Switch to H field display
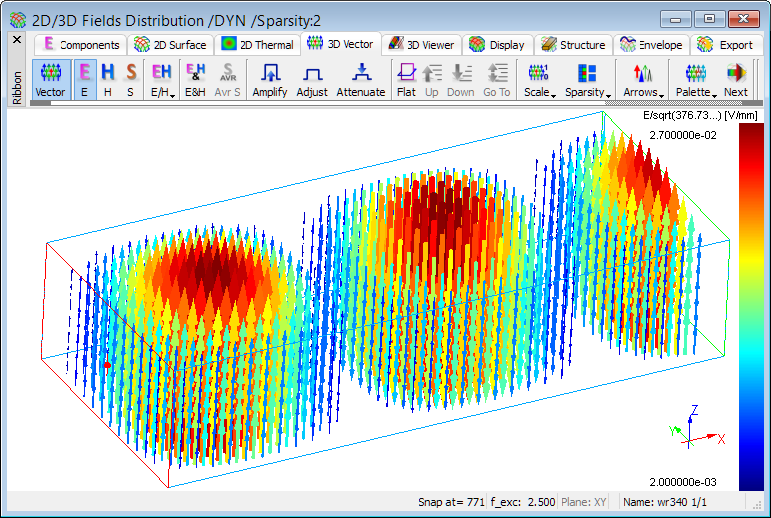The height and width of the screenshot is (518, 771). (107, 79)
